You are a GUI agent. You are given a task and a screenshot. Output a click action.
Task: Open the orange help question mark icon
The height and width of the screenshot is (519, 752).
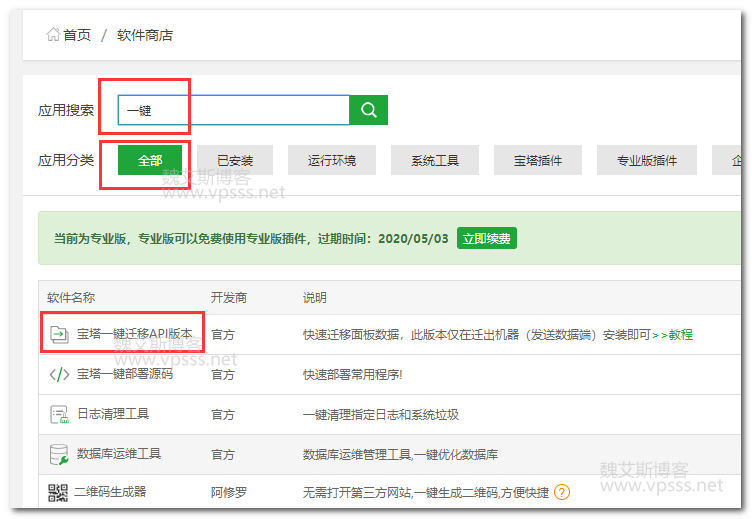[562, 492]
